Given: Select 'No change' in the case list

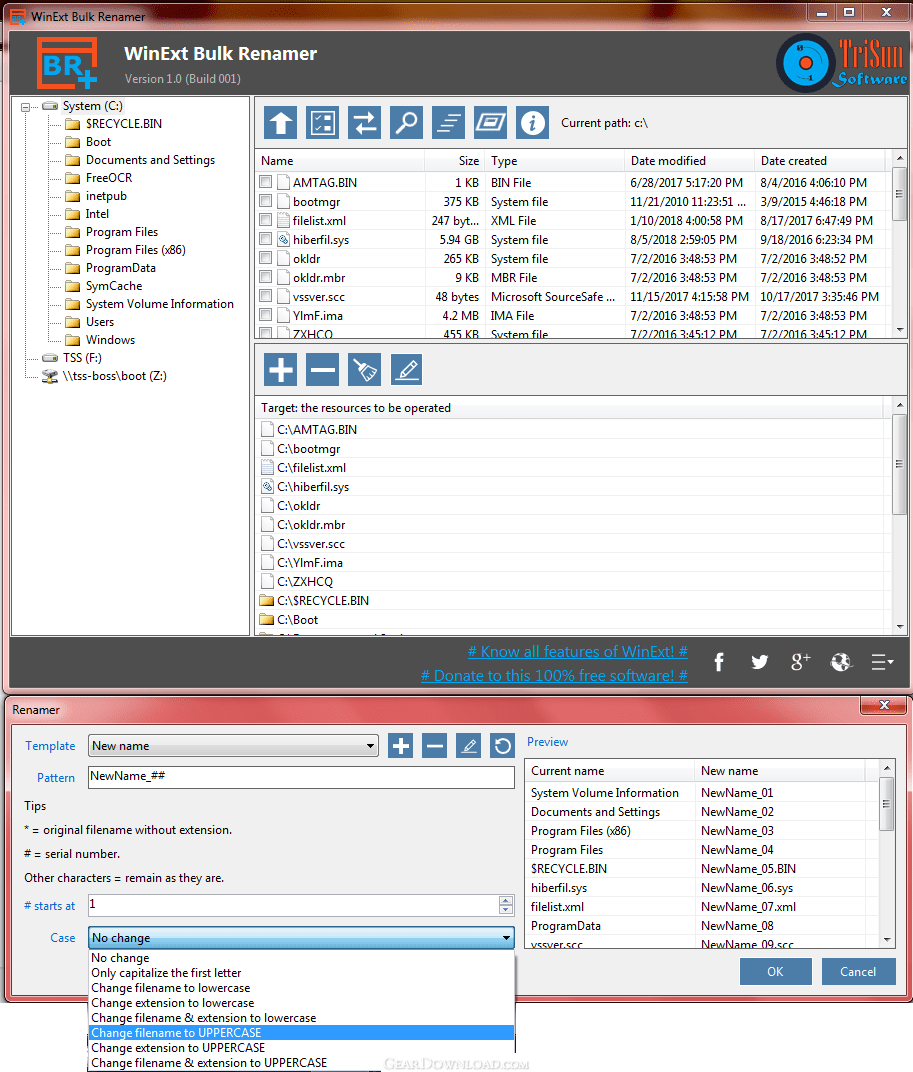Looking at the screenshot, I should point(302,958).
